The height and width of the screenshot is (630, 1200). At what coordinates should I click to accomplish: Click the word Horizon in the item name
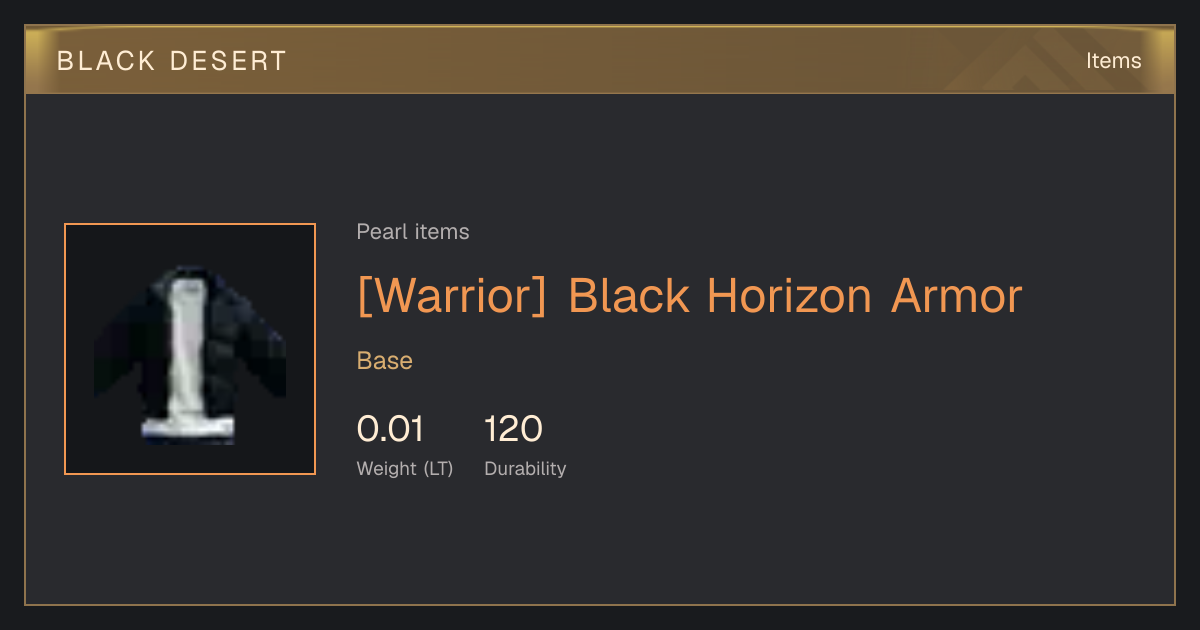click(x=789, y=297)
